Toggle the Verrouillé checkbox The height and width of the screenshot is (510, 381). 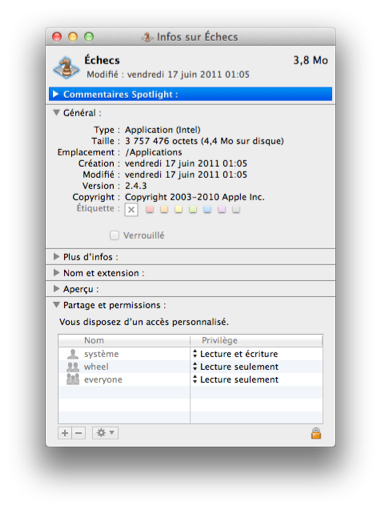(x=114, y=235)
